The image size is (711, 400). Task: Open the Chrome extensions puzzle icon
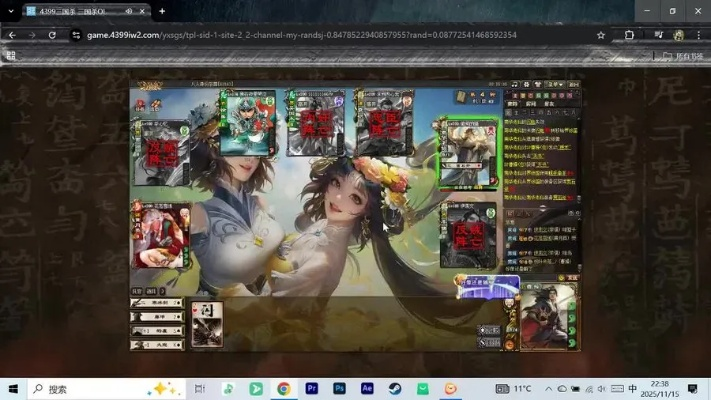(629, 35)
